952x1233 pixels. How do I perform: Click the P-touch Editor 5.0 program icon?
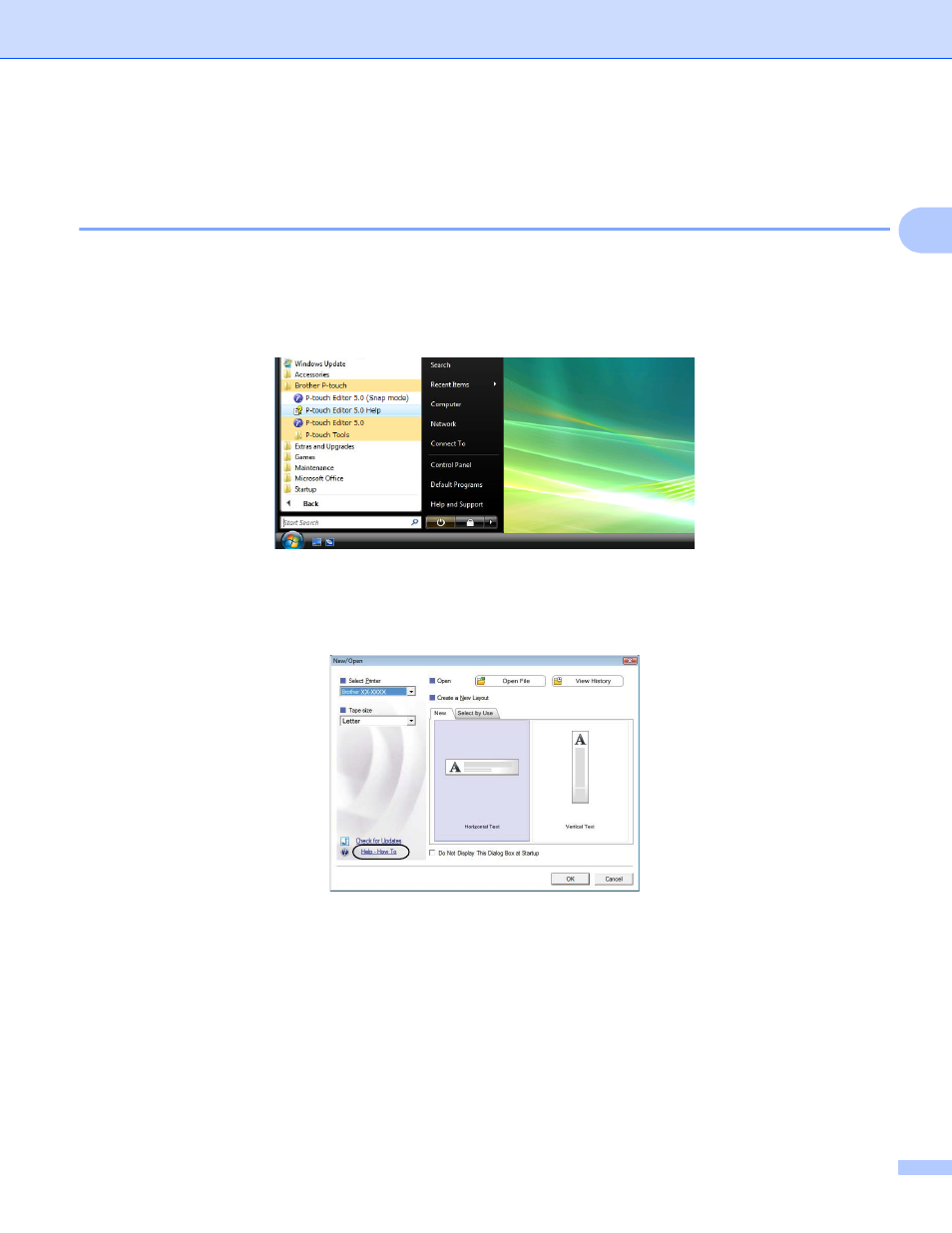pyautogui.click(x=297, y=422)
